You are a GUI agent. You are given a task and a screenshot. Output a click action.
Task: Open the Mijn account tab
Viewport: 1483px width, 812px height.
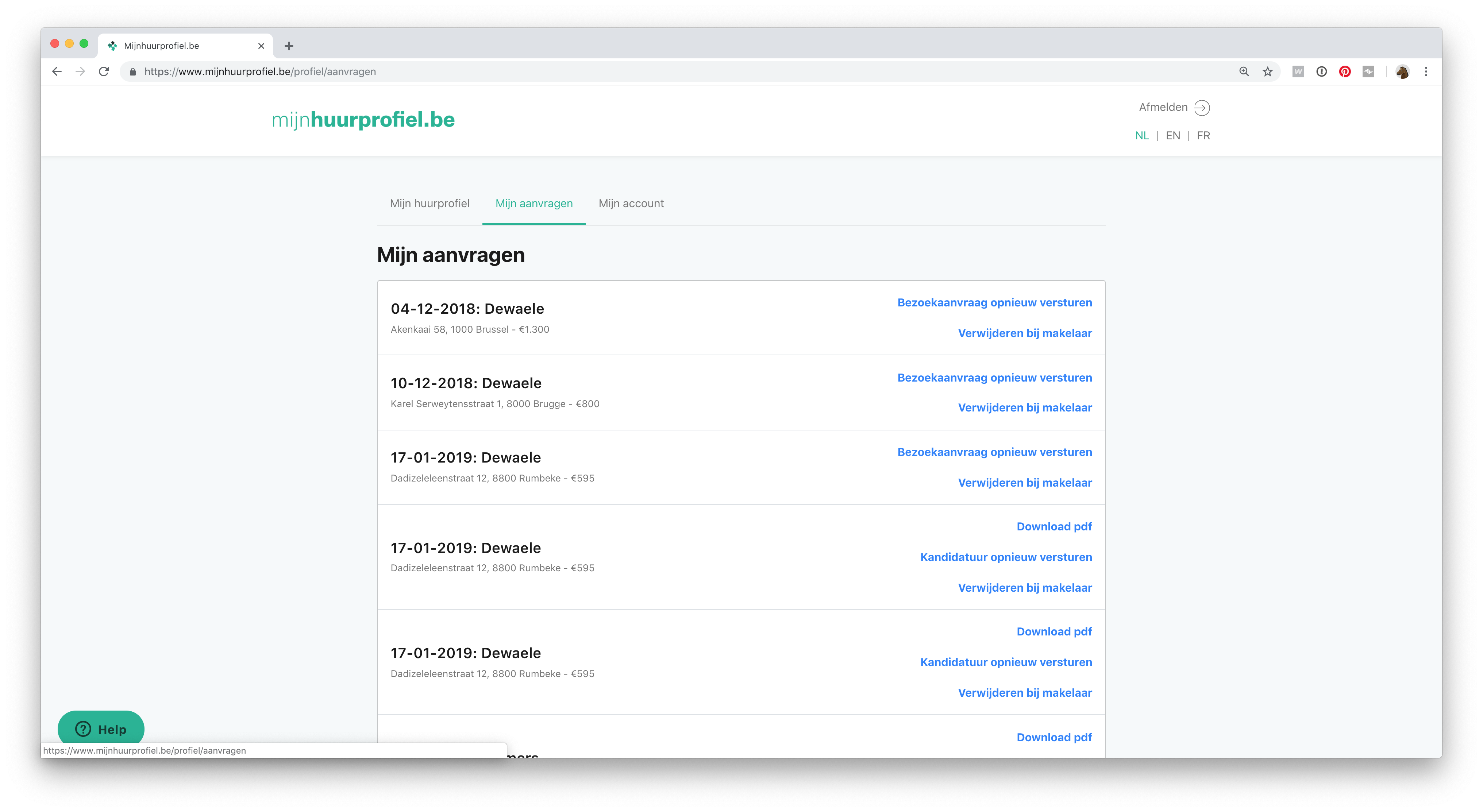(631, 203)
